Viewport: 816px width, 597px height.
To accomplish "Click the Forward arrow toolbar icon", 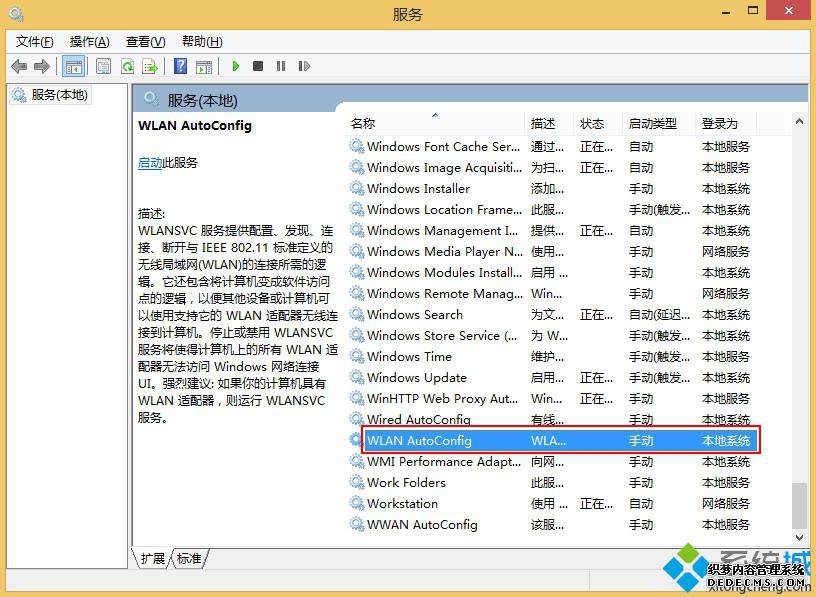I will click(x=42, y=66).
